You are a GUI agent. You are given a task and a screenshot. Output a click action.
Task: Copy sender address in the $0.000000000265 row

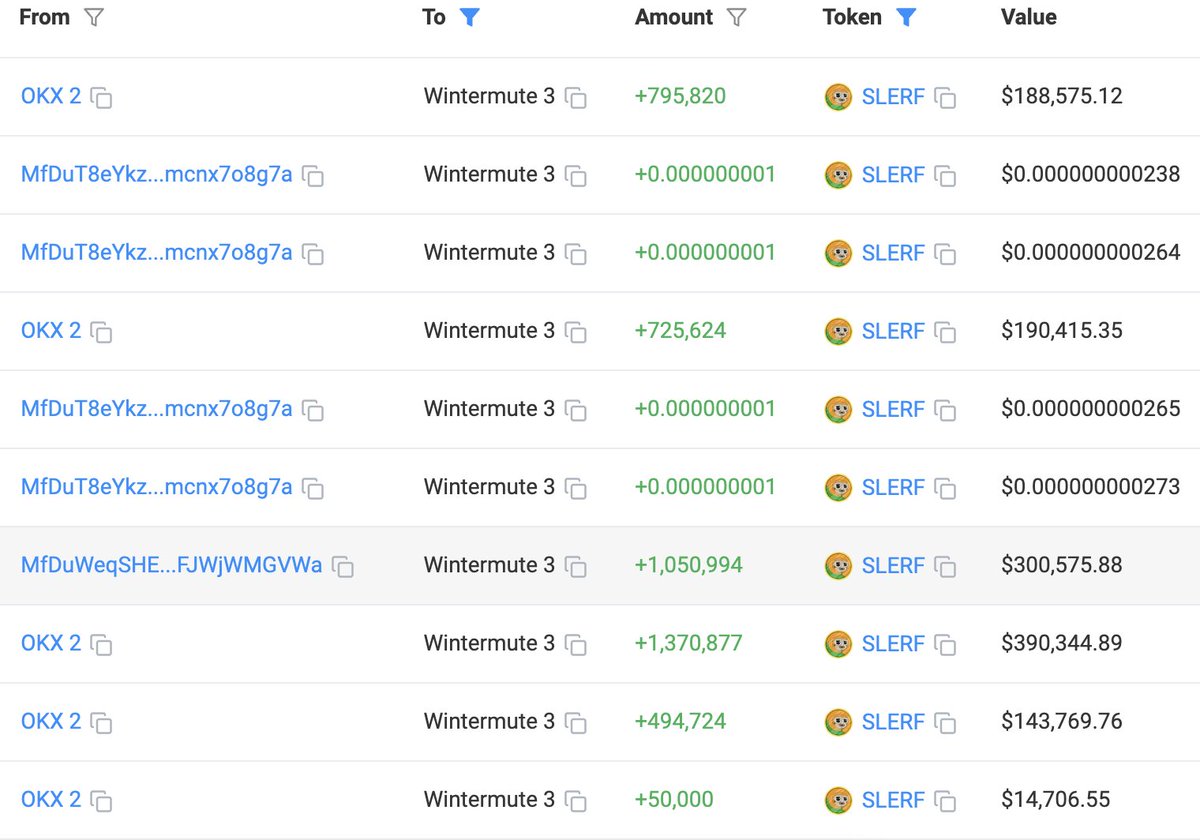[x=313, y=409]
